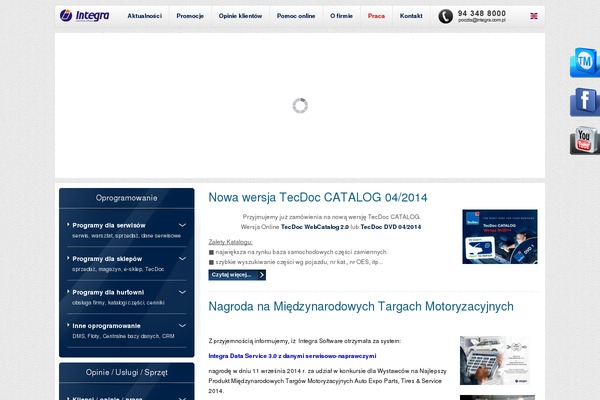Open Nowa wersja TecDoc CATALOG 04/2014 headline
Viewport: 600px width, 400px height.
coord(318,198)
